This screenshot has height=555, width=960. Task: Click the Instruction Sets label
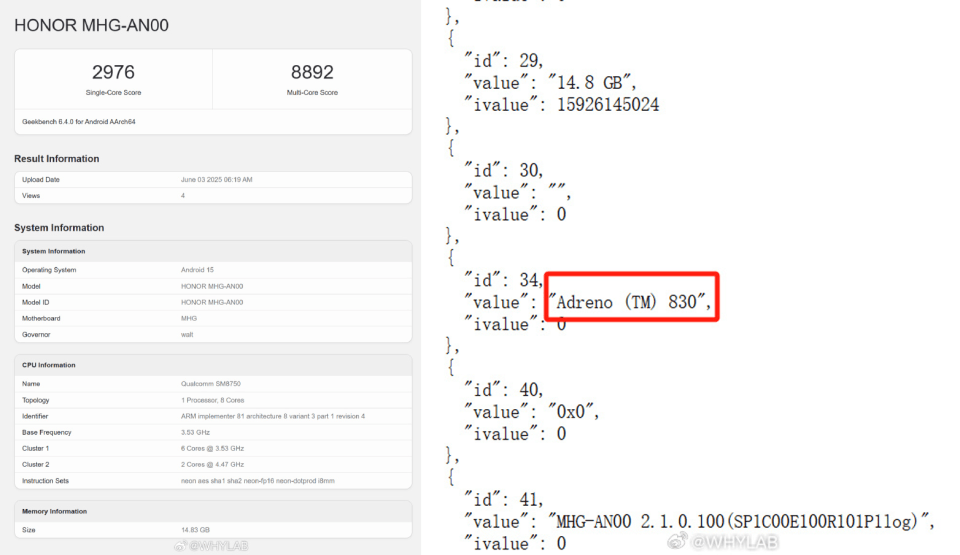45,481
